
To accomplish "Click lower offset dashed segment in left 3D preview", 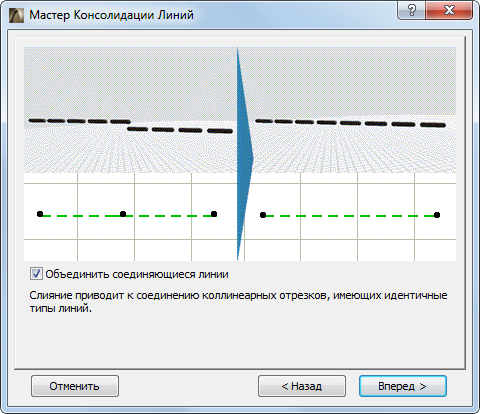I will (180, 130).
